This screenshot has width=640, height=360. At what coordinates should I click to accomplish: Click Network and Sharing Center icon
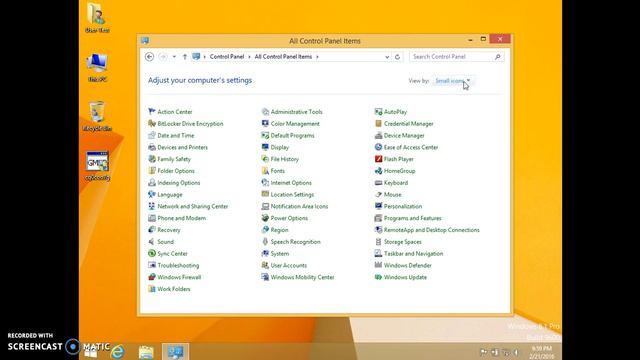[152, 206]
